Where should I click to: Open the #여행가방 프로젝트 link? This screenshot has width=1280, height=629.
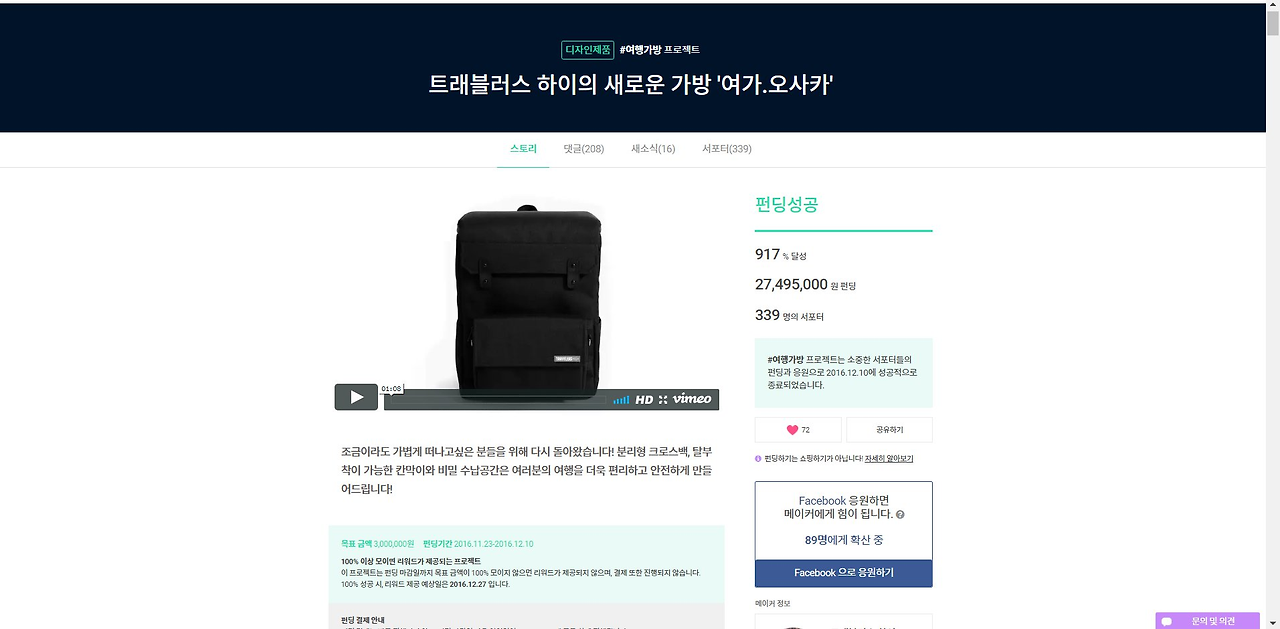[660, 49]
